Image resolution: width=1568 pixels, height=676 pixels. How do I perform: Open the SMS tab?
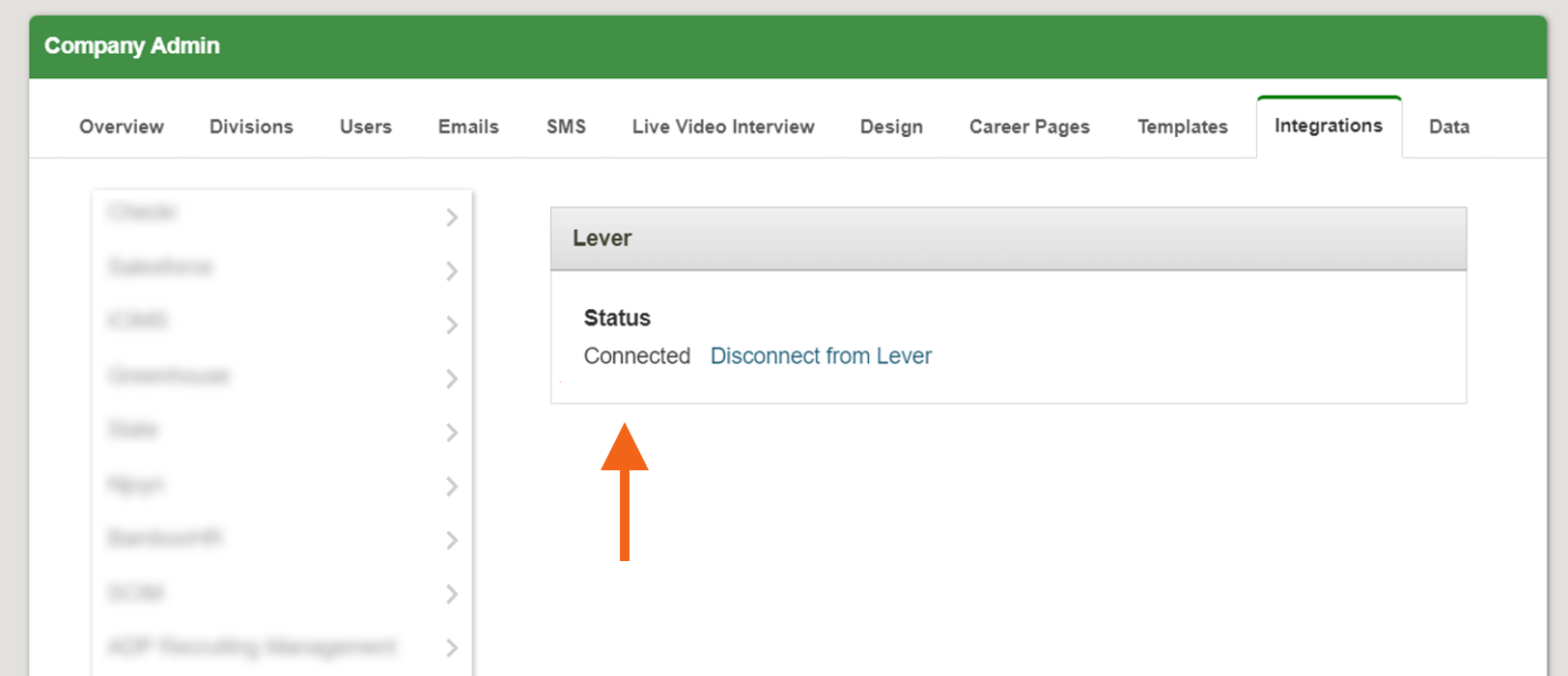566,127
